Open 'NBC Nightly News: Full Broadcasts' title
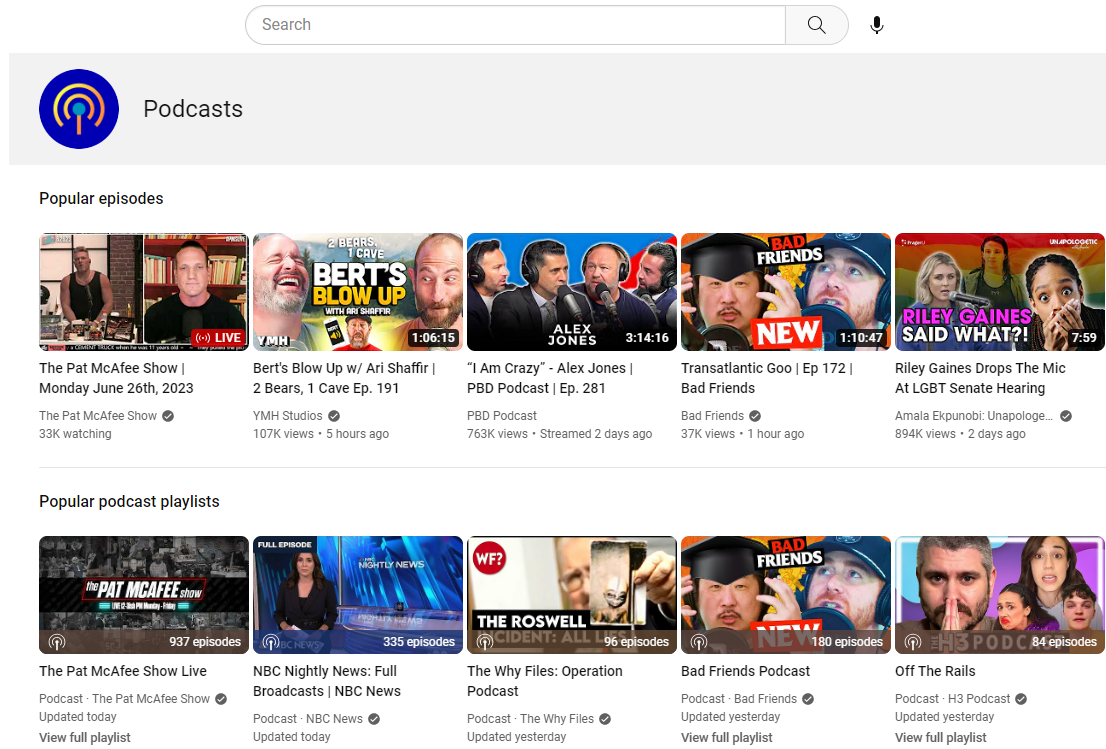The image size is (1106, 749). [x=327, y=681]
